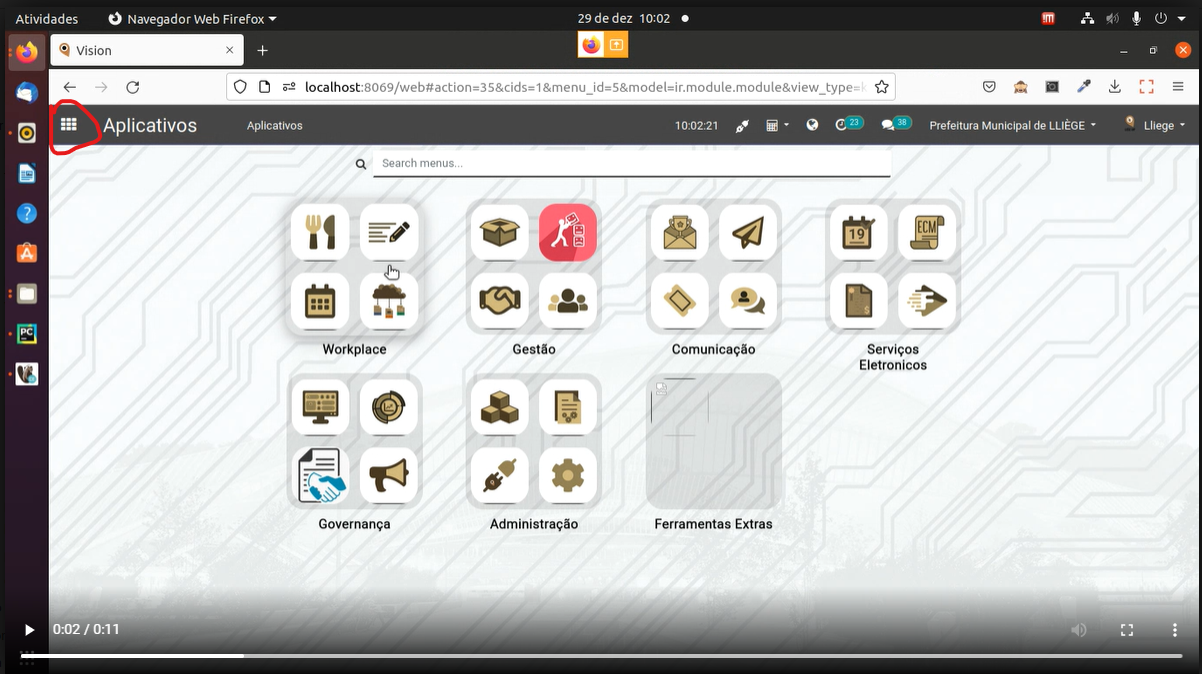Click the Aplicativos breadcrumb menu item

coord(274,125)
